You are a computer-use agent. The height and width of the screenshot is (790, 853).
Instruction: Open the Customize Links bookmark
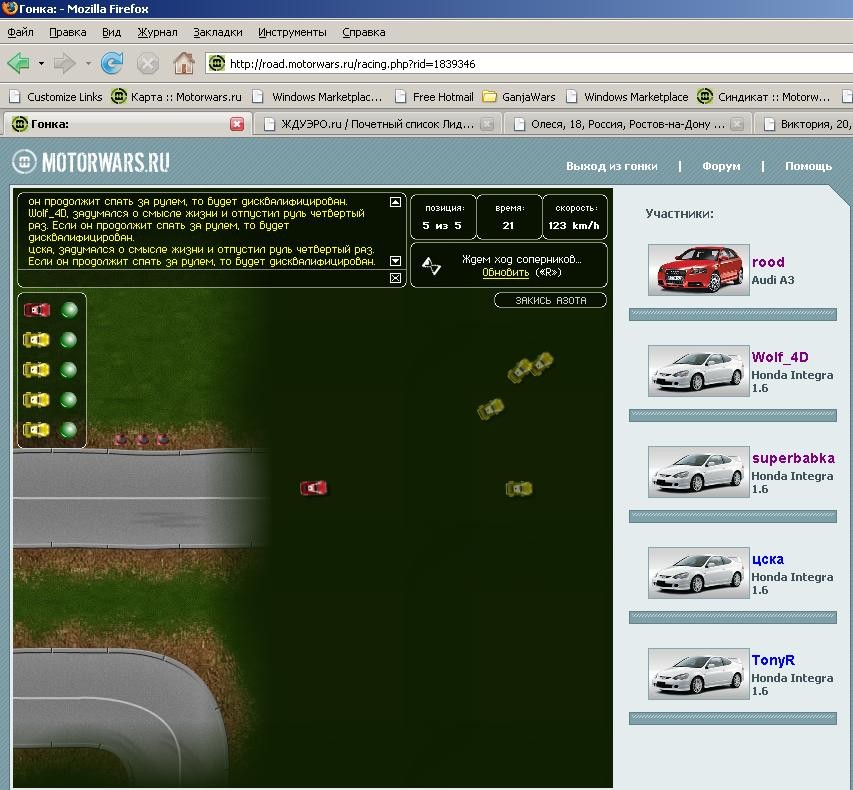56,97
